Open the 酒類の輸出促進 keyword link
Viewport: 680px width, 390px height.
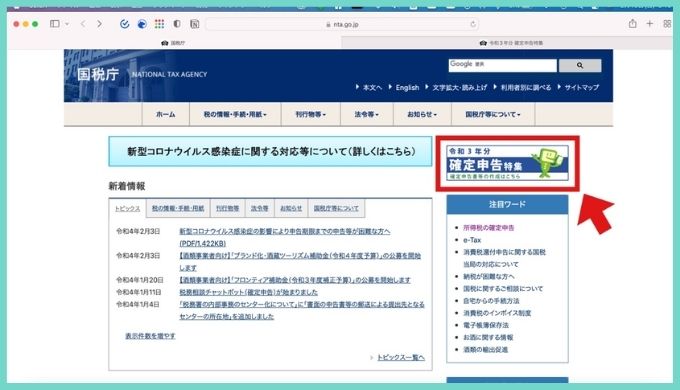tap(485, 349)
